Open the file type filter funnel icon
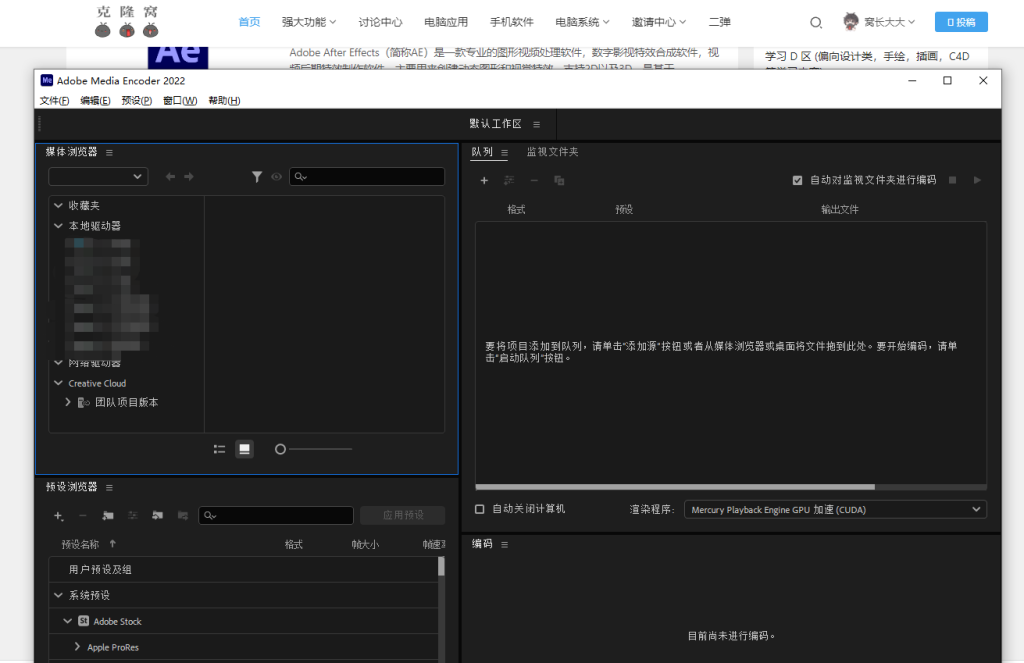Screen dimensions: 1024x663 pyautogui.click(x=257, y=176)
